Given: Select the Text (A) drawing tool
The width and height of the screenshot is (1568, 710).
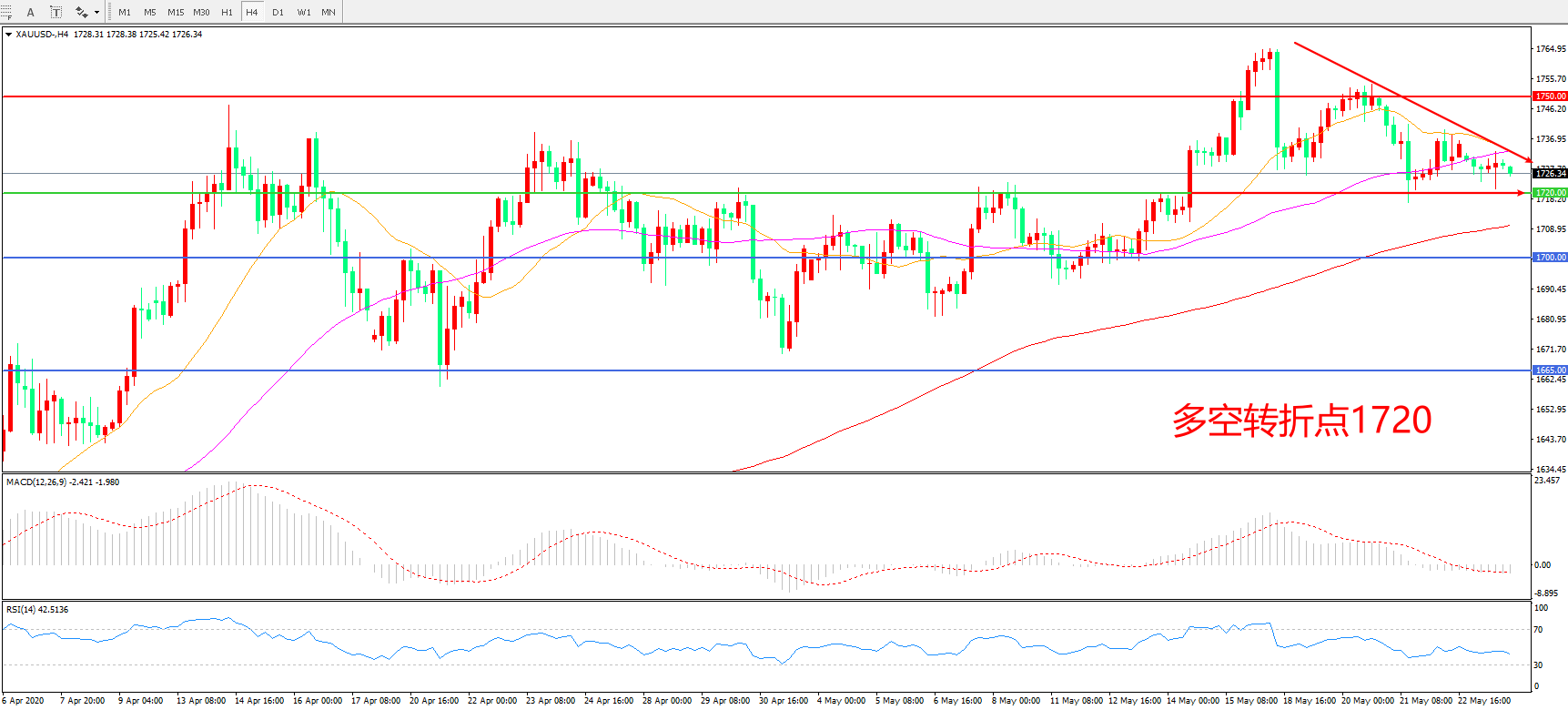Looking at the screenshot, I should [x=31, y=12].
